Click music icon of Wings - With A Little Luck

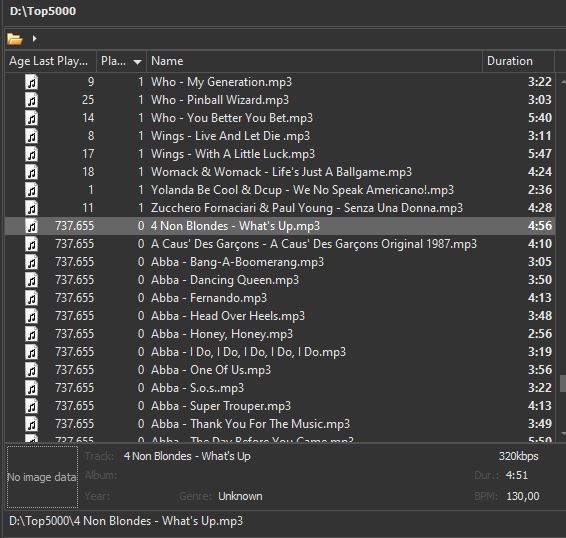click(x=31, y=154)
